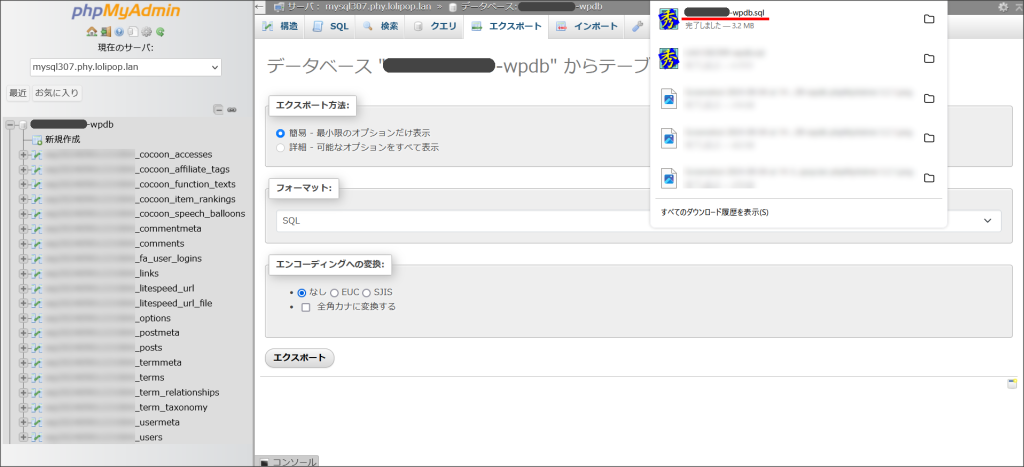The image size is (1024, 467).
Task: Collapse the -wpdb database tree node
Action: point(10,124)
